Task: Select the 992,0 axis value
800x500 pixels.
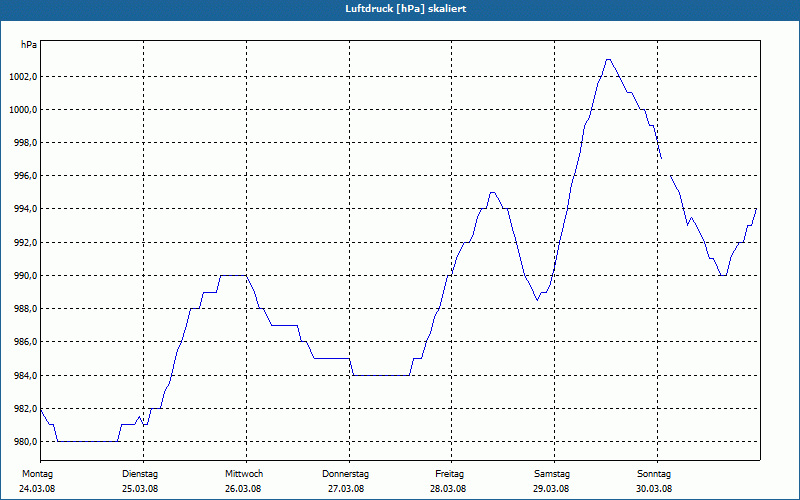Action: pyautogui.click(x=25, y=243)
